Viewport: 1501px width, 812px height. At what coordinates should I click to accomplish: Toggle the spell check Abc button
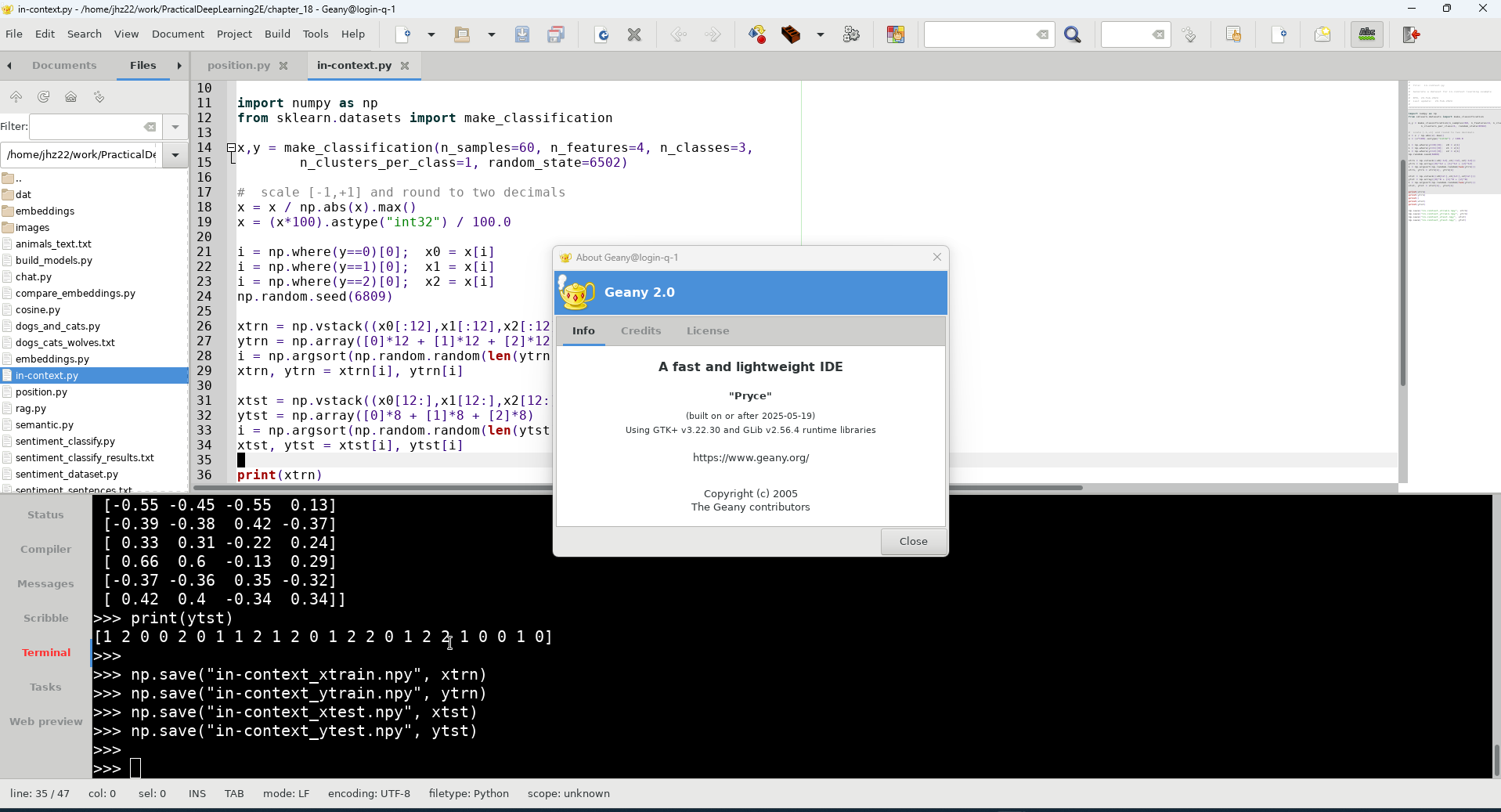tap(1367, 34)
